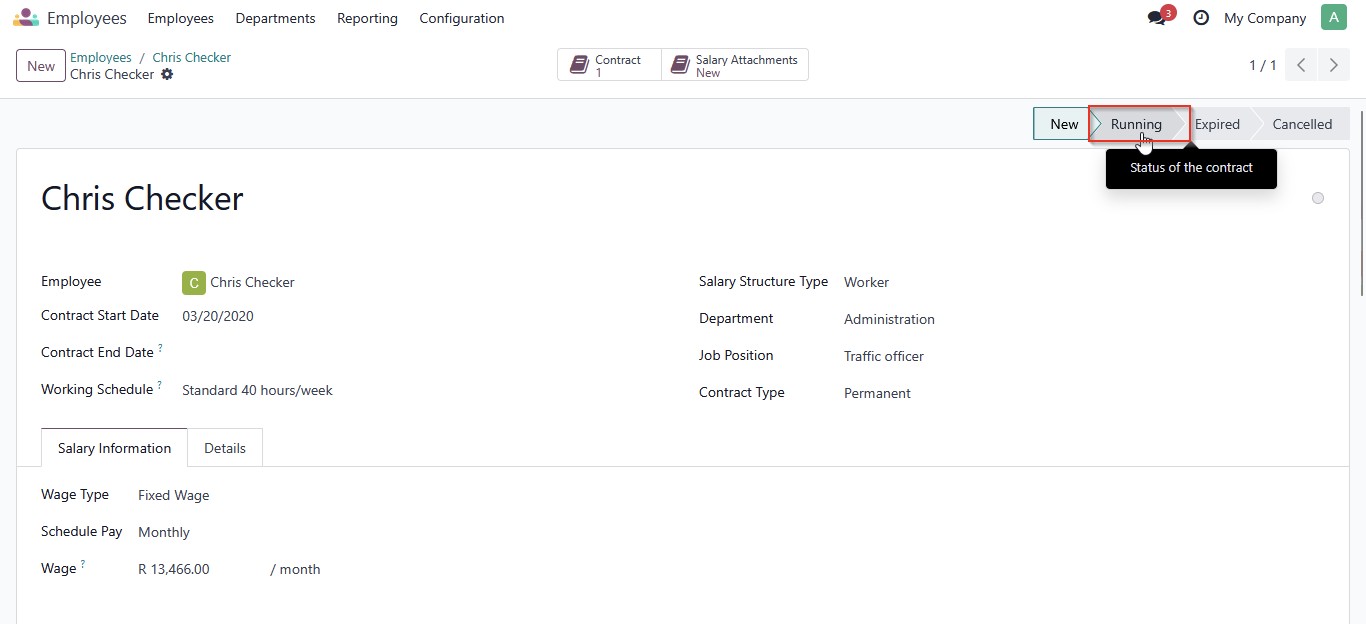Open the Contract 1 smart button
The height and width of the screenshot is (624, 1366).
[x=609, y=65]
